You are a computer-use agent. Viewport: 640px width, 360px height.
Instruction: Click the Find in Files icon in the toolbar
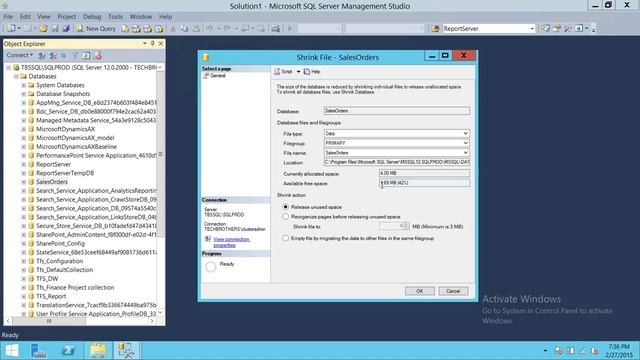pyautogui.click(x=435, y=29)
